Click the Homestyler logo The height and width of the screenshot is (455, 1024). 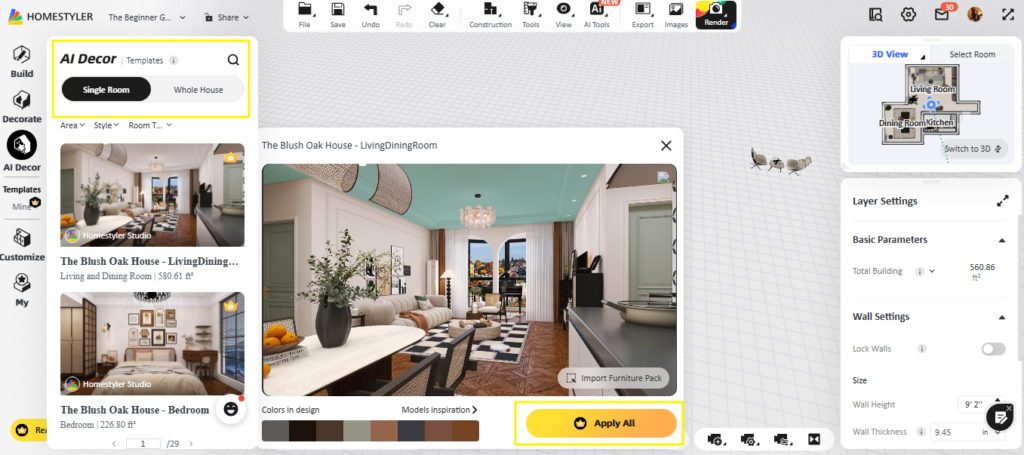click(x=50, y=17)
